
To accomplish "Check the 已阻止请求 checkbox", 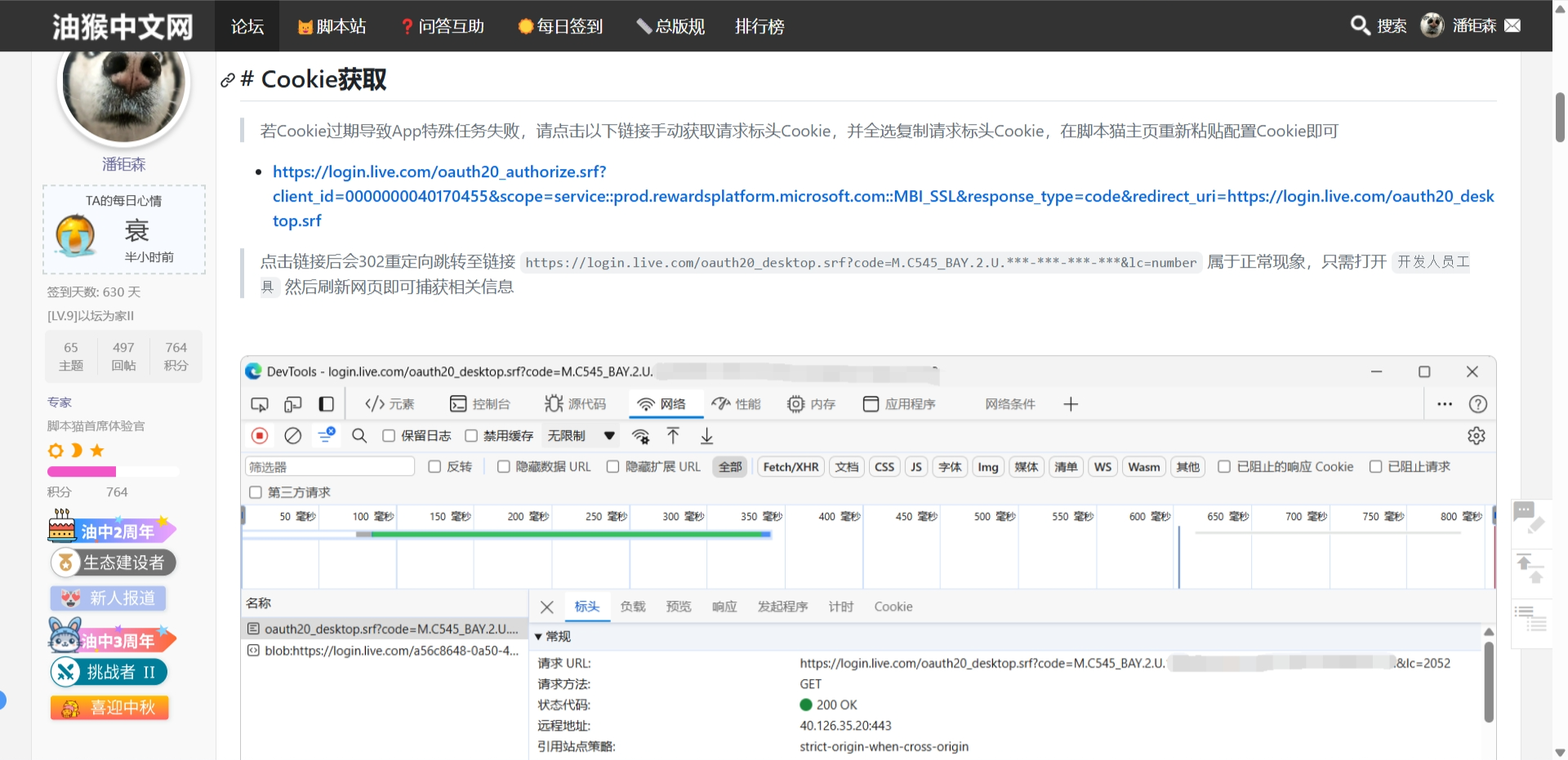I will [1375, 467].
